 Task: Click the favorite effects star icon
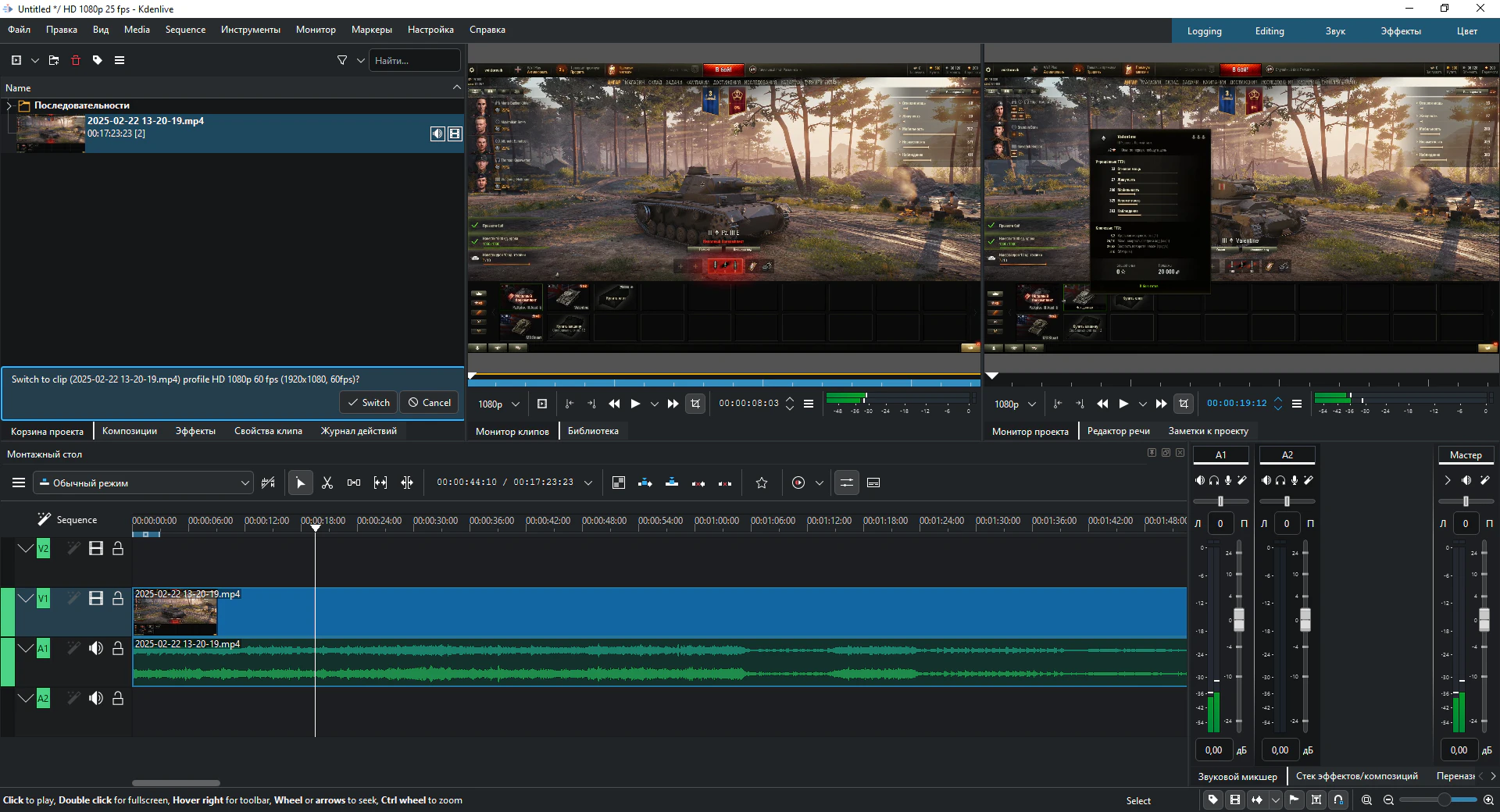(762, 483)
